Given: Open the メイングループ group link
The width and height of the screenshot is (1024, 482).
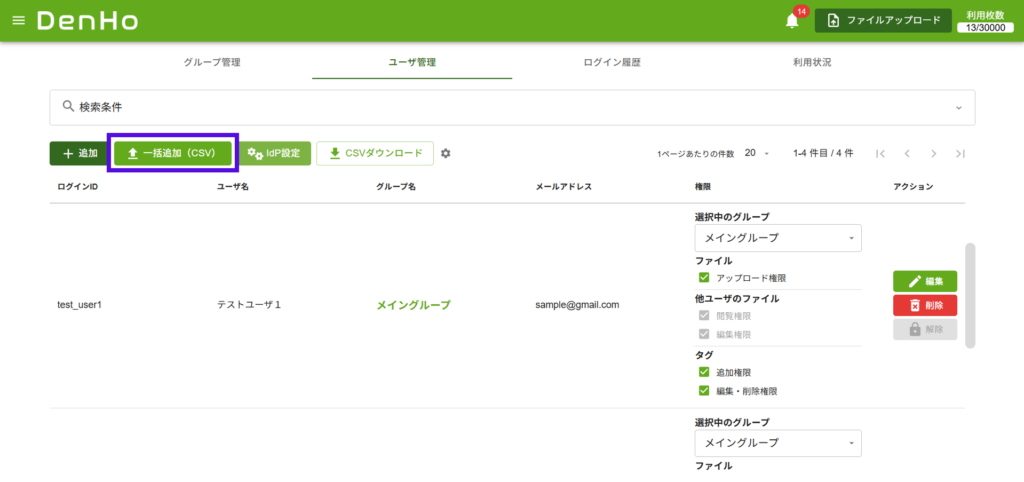Looking at the screenshot, I should (x=413, y=305).
